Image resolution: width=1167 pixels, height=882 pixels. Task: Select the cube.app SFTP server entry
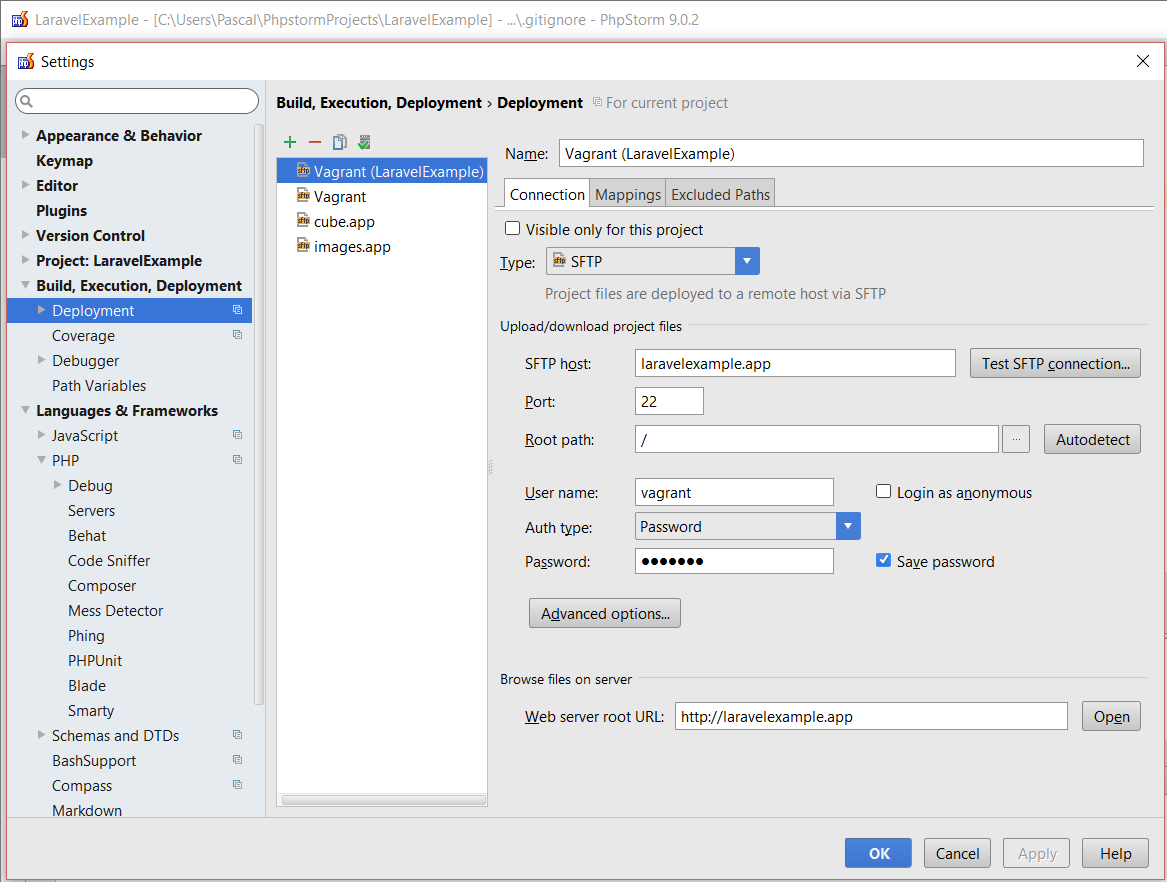tap(343, 222)
